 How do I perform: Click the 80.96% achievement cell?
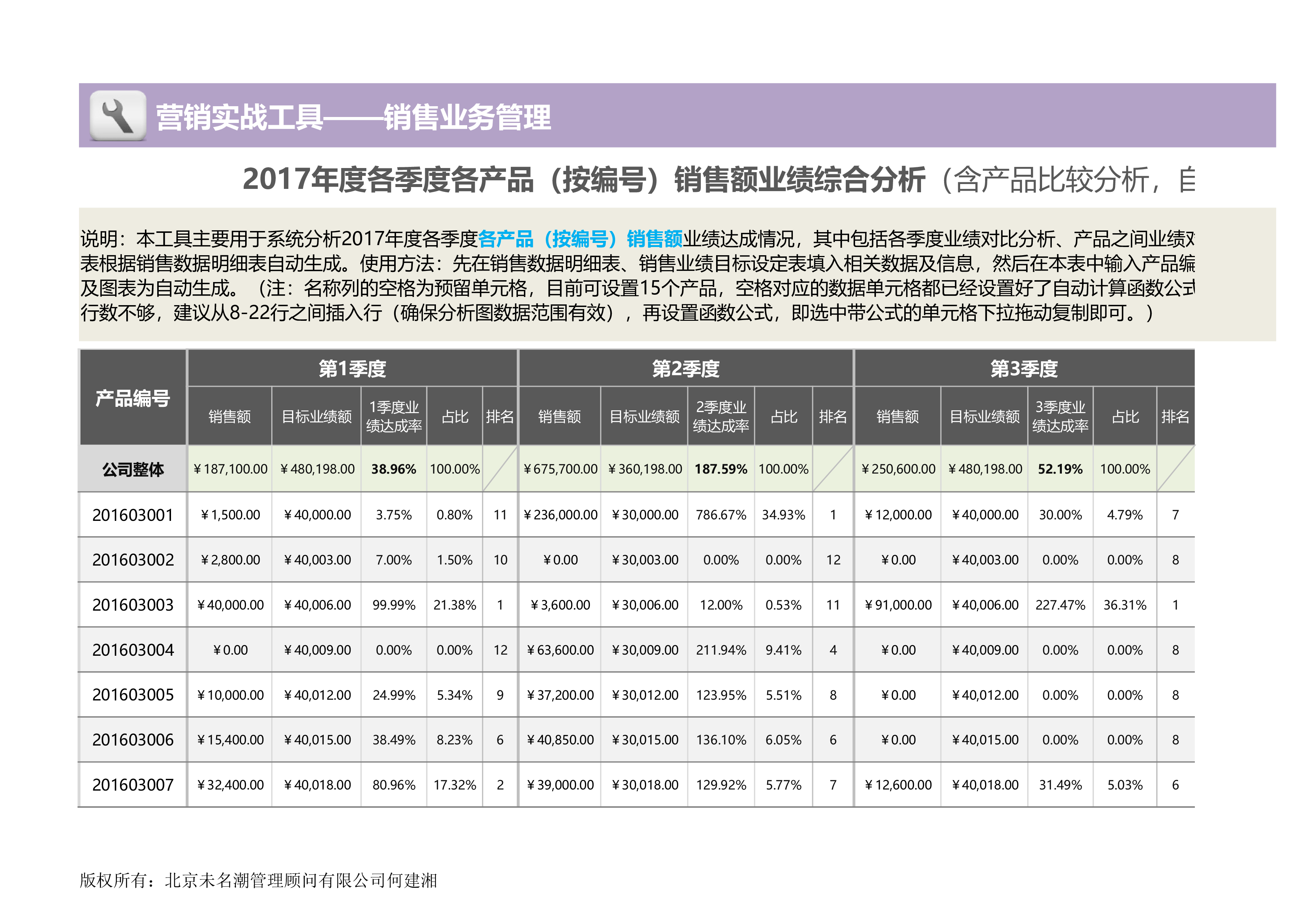click(394, 785)
